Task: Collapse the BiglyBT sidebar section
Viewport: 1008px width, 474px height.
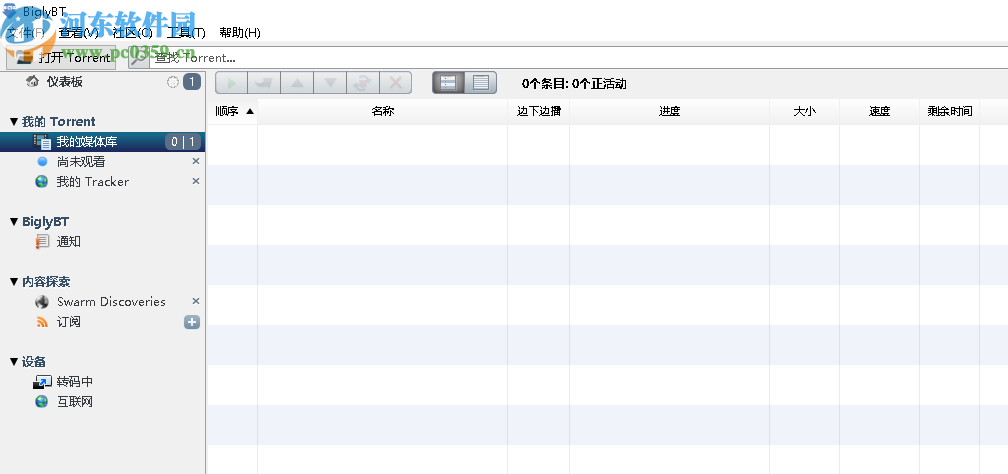Action: [x=14, y=221]
